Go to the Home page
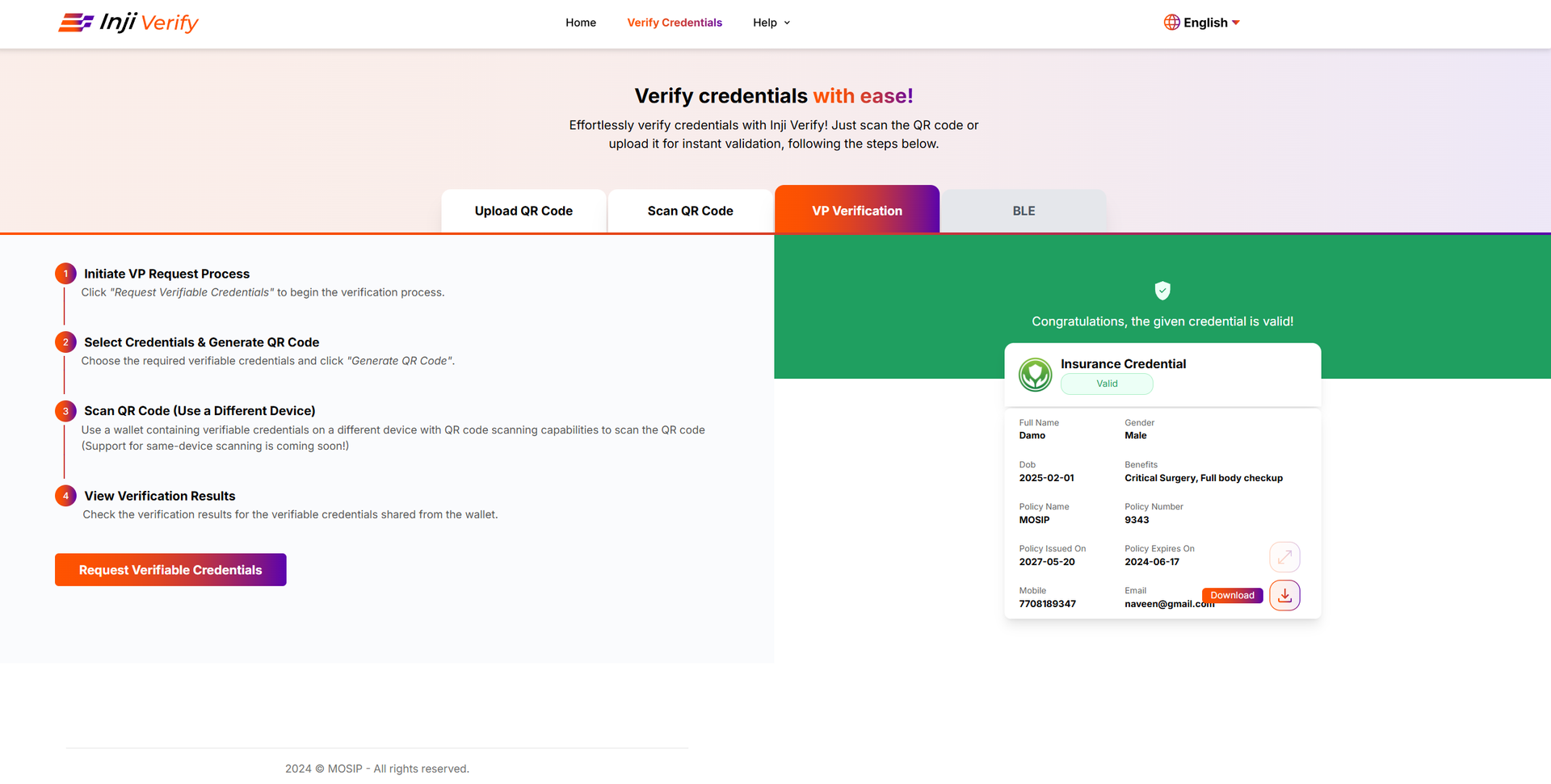 (x=581, y=23)
